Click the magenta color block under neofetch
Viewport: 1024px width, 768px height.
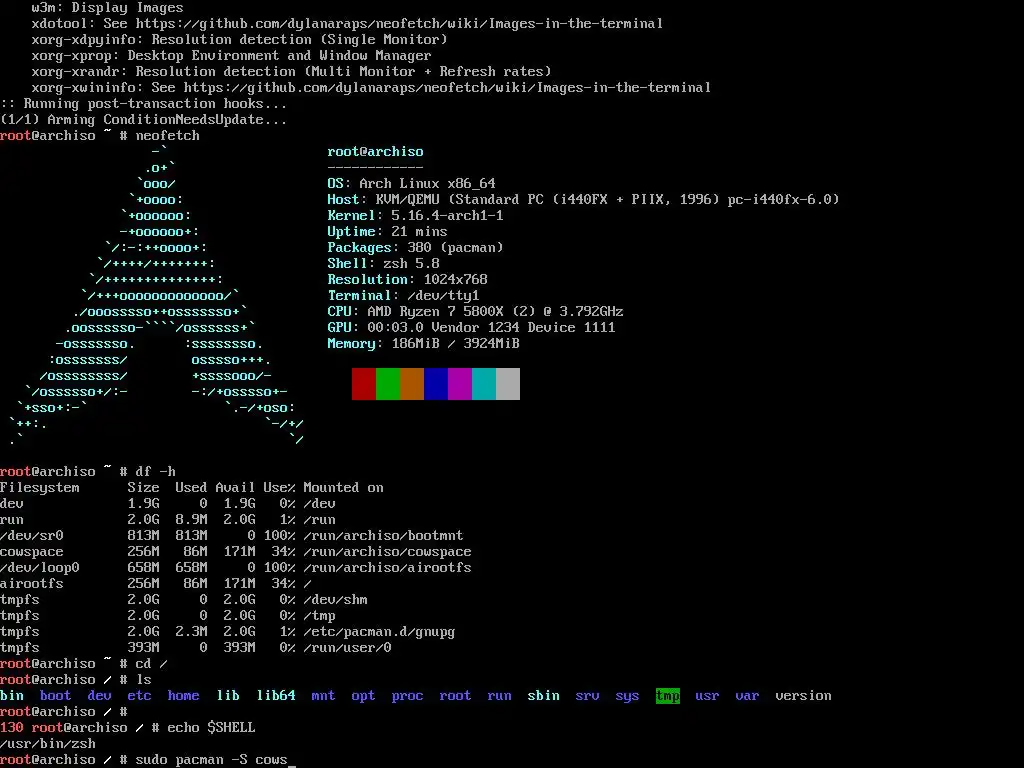460,383
